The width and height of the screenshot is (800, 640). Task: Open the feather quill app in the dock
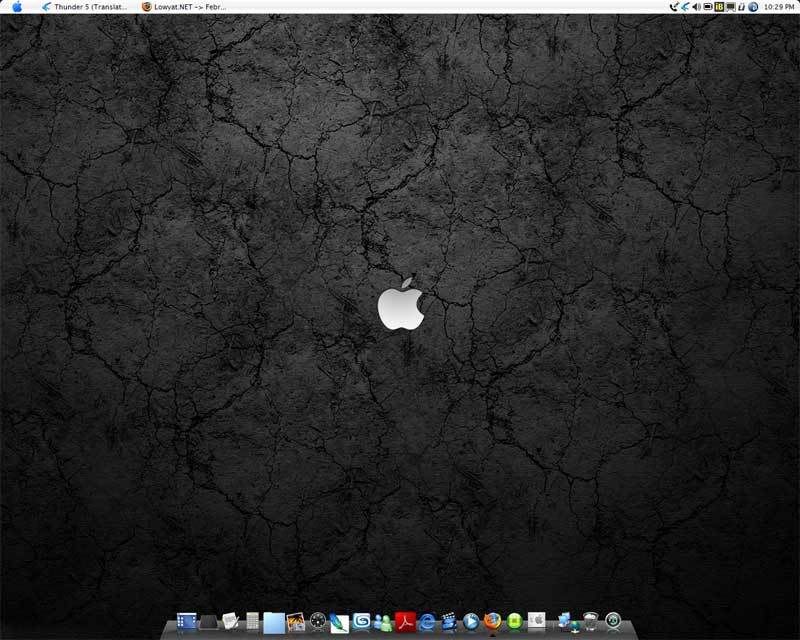point(339,622)
